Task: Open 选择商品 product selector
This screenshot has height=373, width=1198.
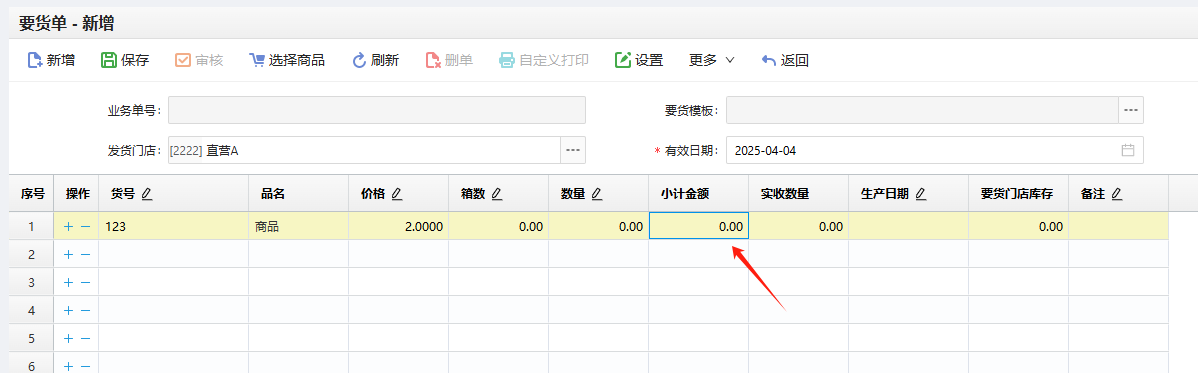Action: click(x=287, y=60)
